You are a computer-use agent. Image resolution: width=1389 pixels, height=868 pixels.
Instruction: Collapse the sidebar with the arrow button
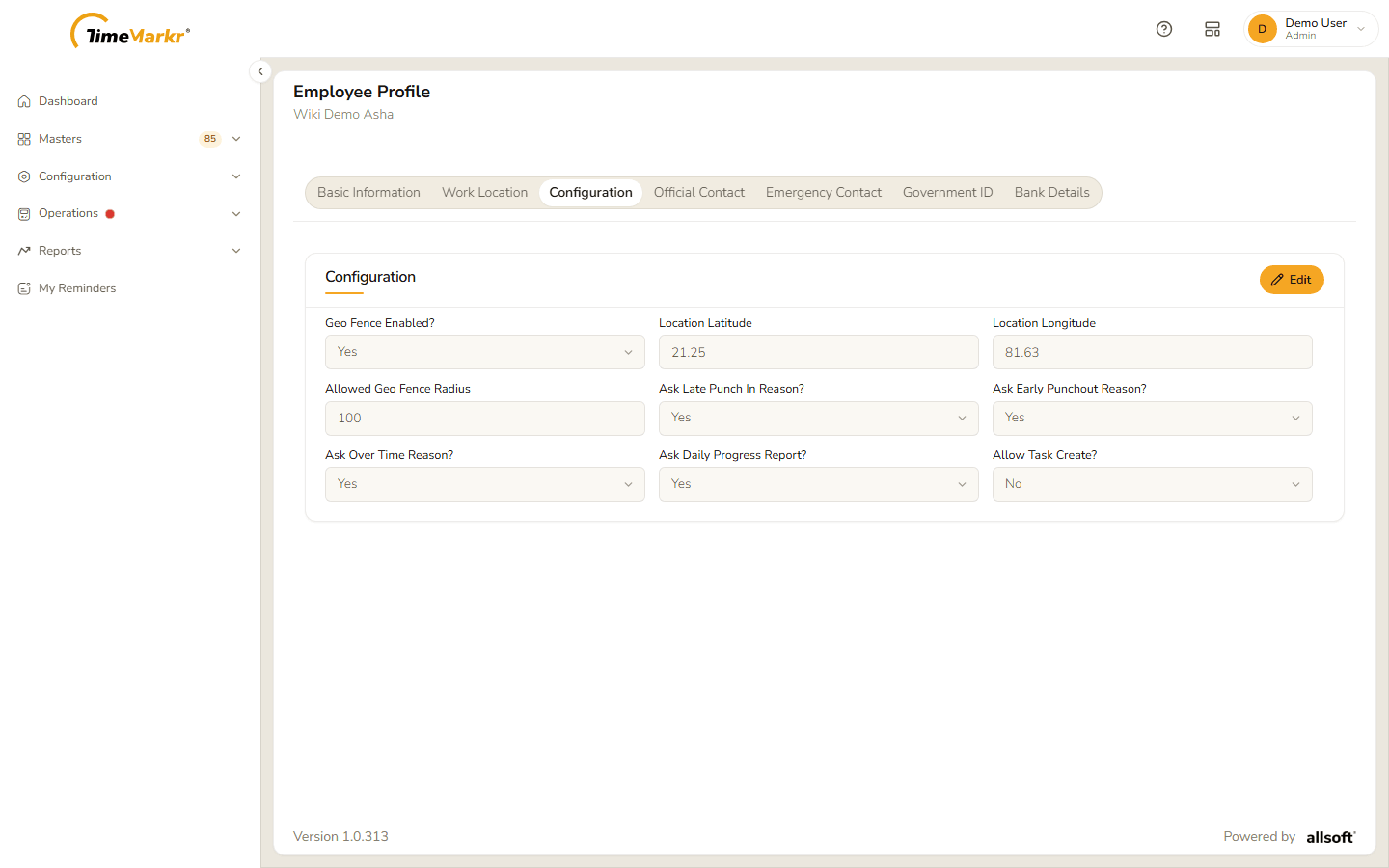pyautogui.click(x=260, y=71)
